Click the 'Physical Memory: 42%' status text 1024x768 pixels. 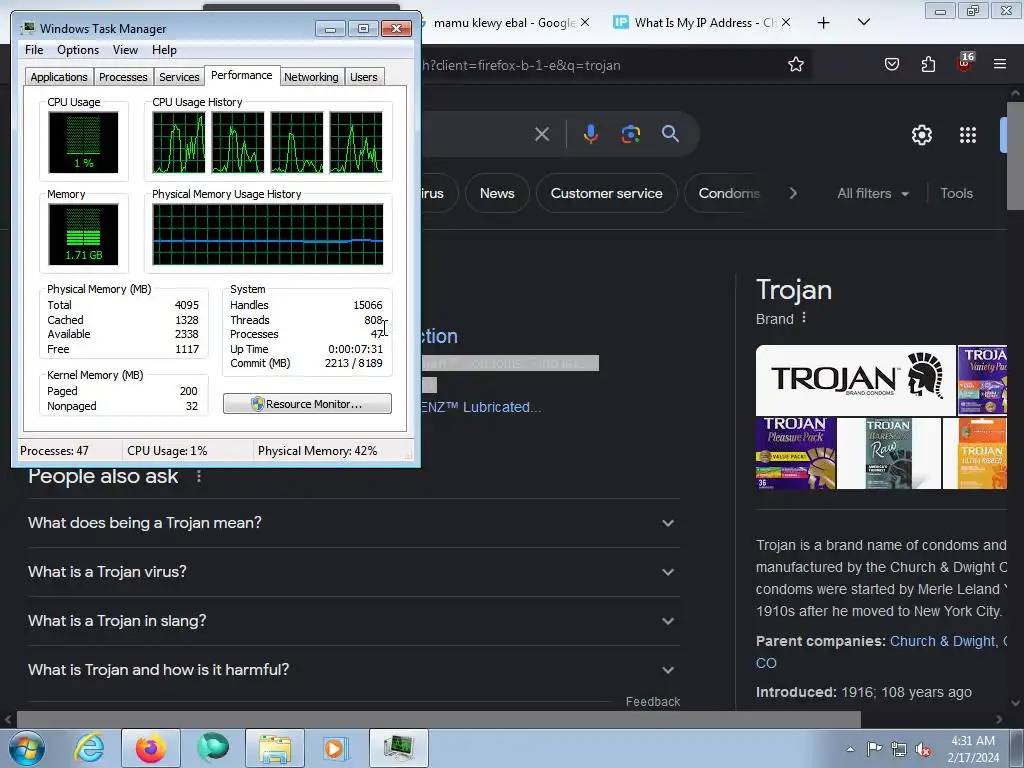point(317,451)
